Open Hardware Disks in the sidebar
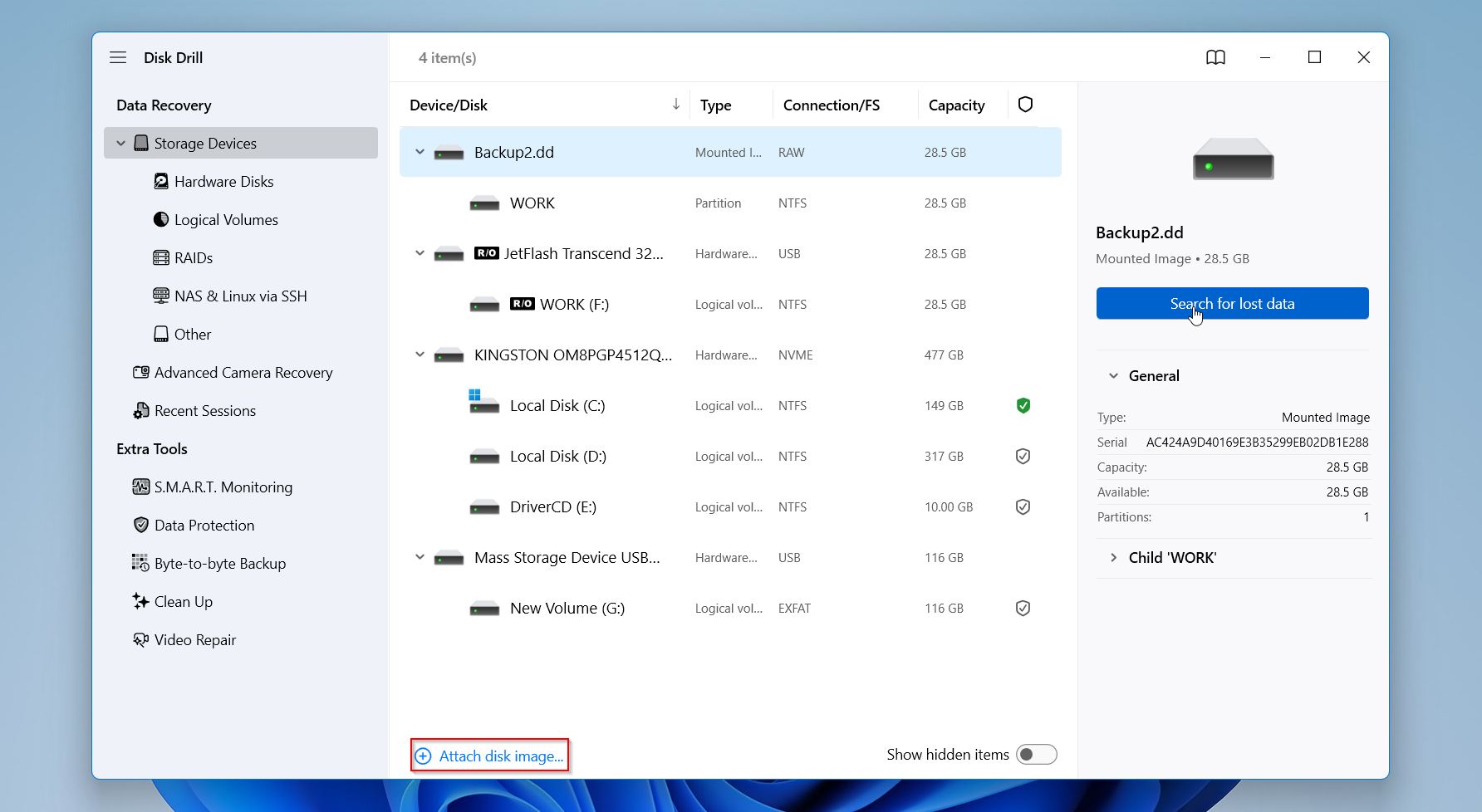The height and width of the screenshot is (812, 1482). (x=214, y=181)
